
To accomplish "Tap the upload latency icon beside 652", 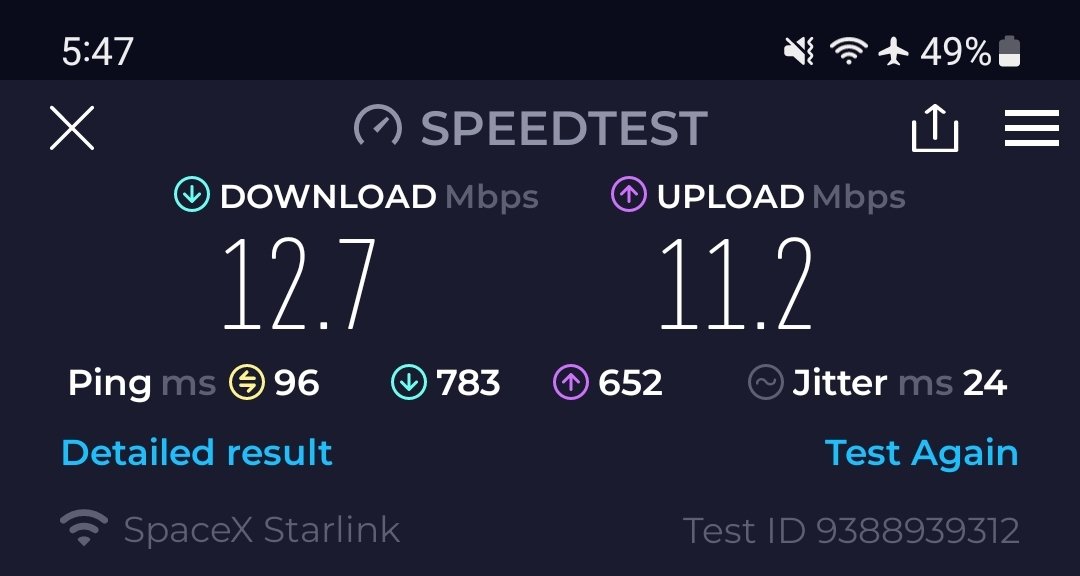I will pos(570,382).
